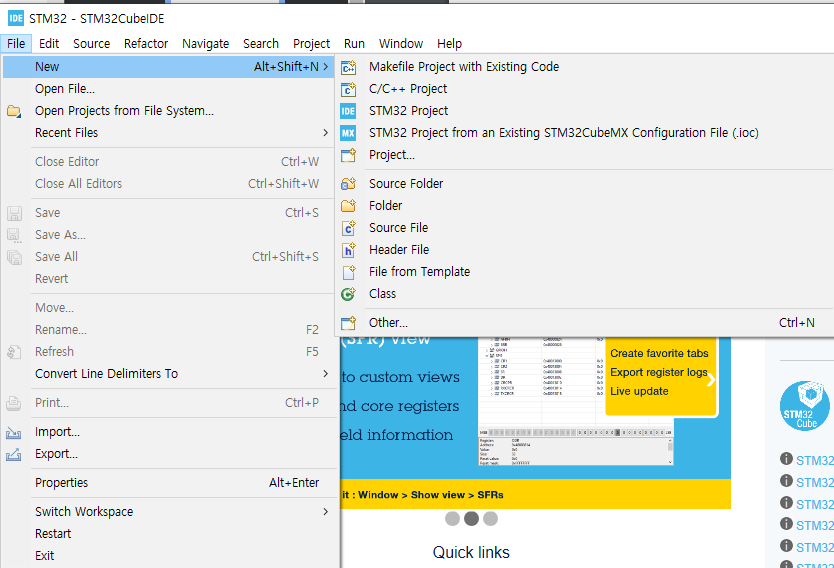Click the Folder icon in New submenu
The width and height of the screenshot is (834, 568).
348,206
